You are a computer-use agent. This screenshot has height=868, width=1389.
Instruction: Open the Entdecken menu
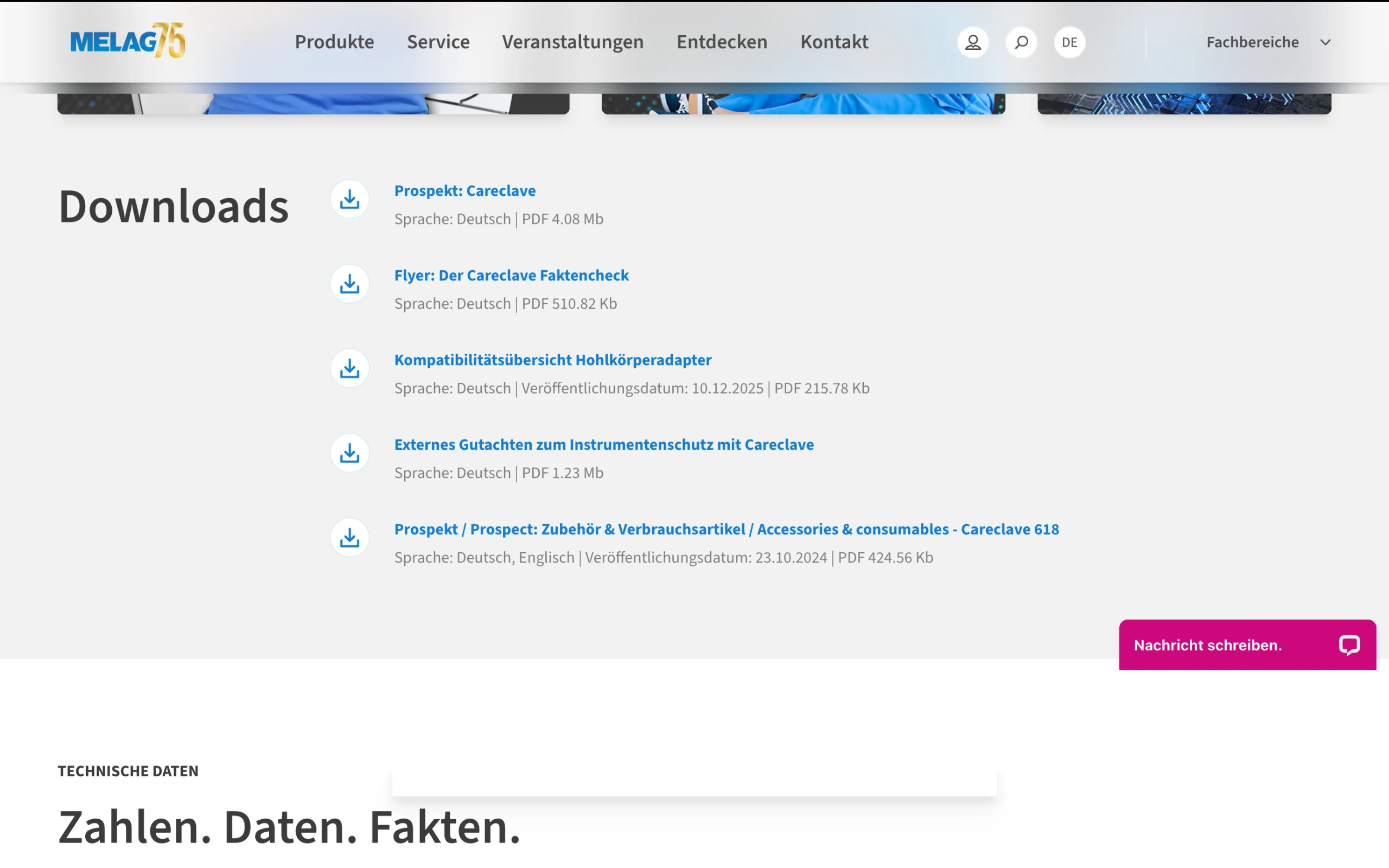tap(722, 42)
